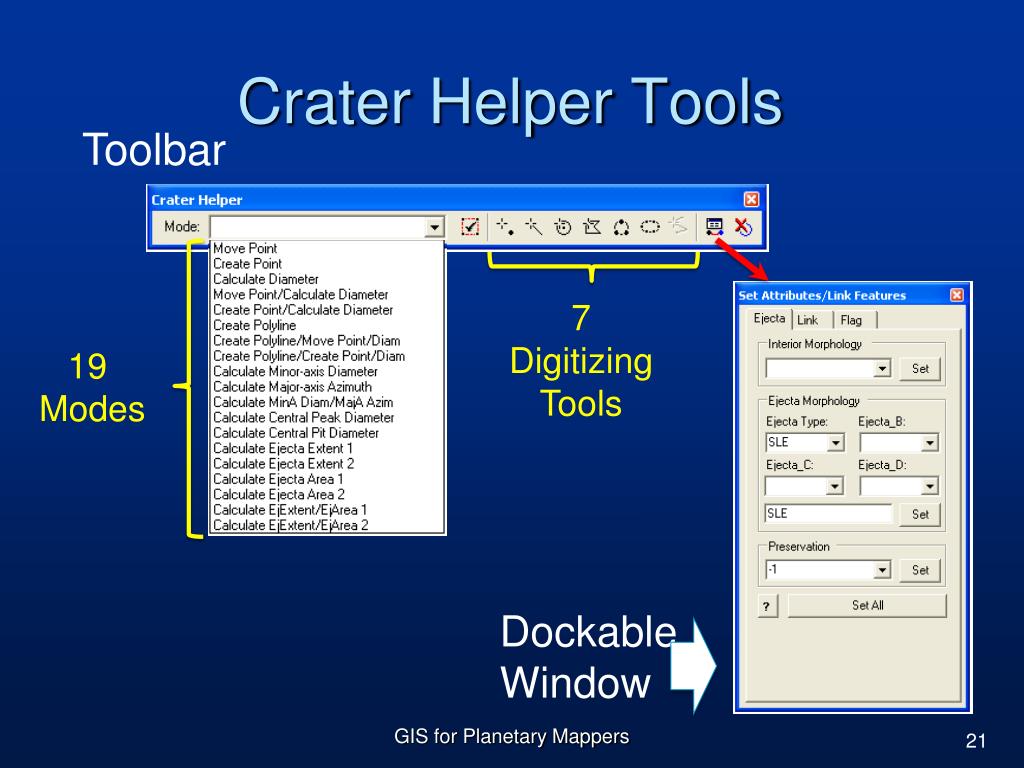Switch to the Flag tab

coord(851,320)
